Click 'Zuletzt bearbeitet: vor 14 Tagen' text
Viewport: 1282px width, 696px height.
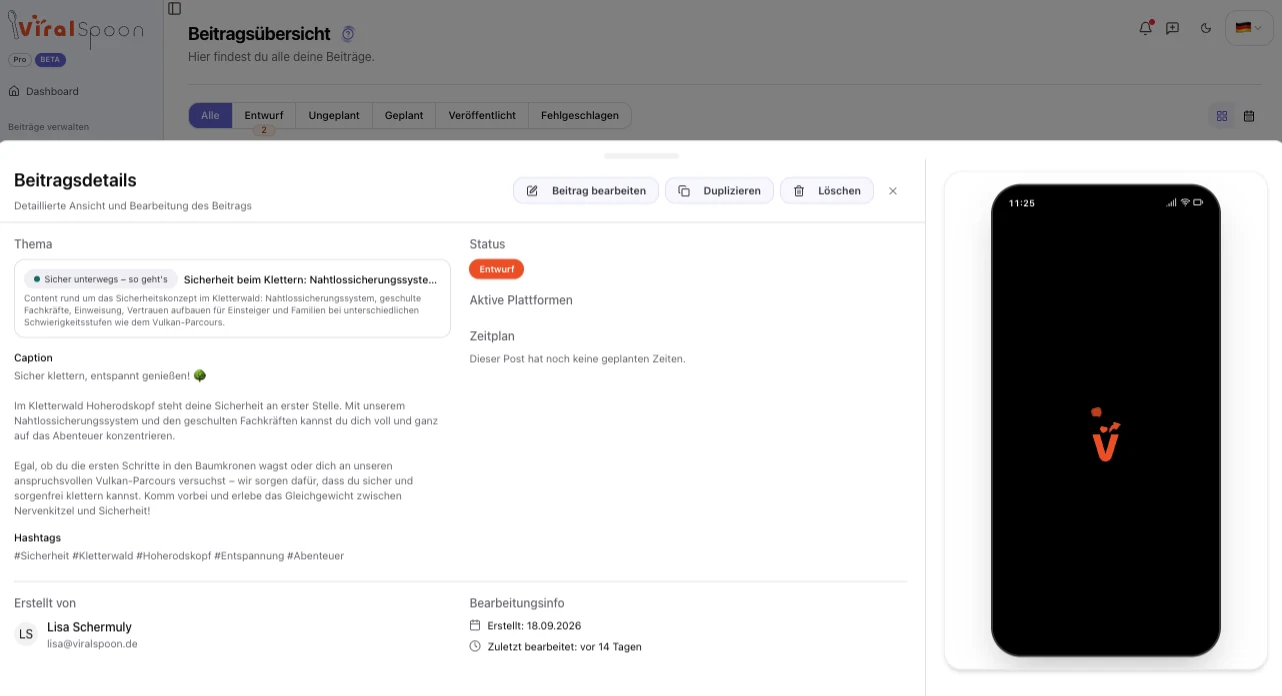click(564, 647)
